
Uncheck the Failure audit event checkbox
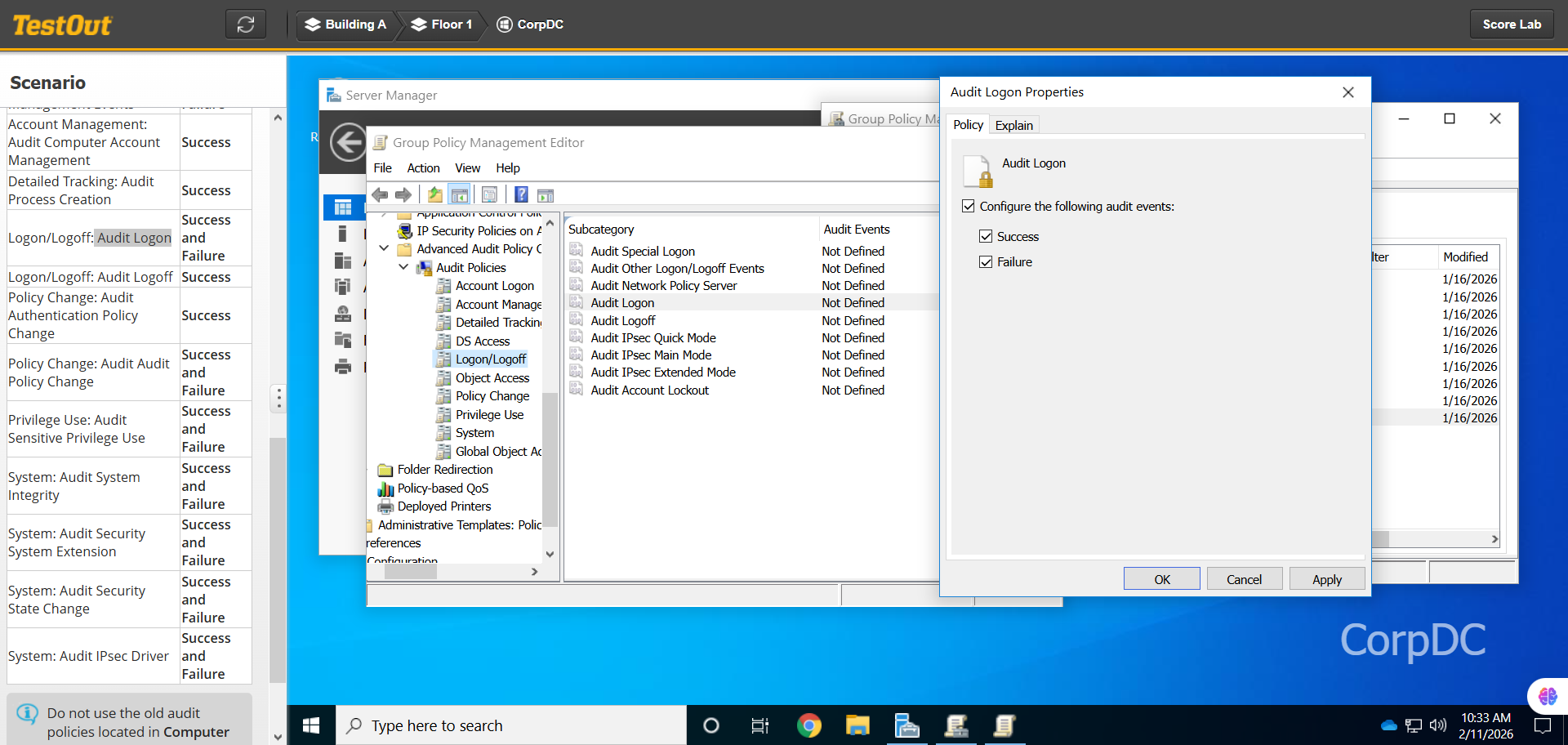coord(986,262)
